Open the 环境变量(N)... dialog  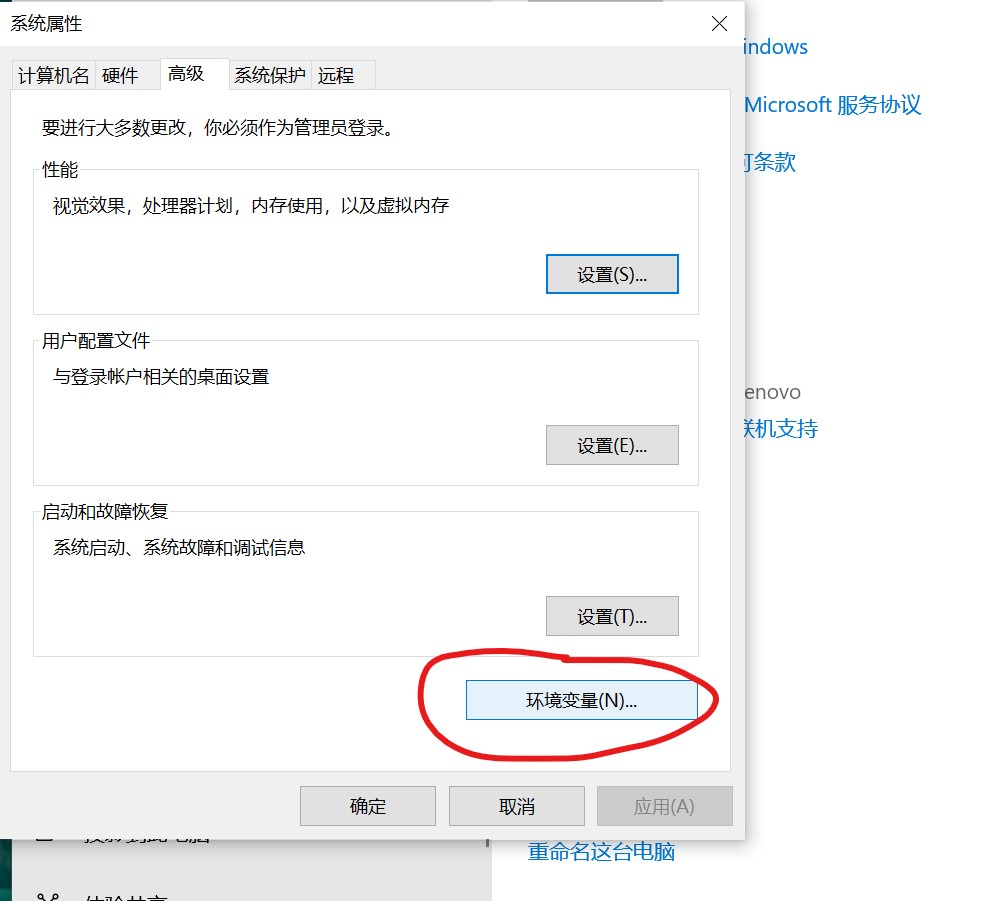click(x=582, y=700)
